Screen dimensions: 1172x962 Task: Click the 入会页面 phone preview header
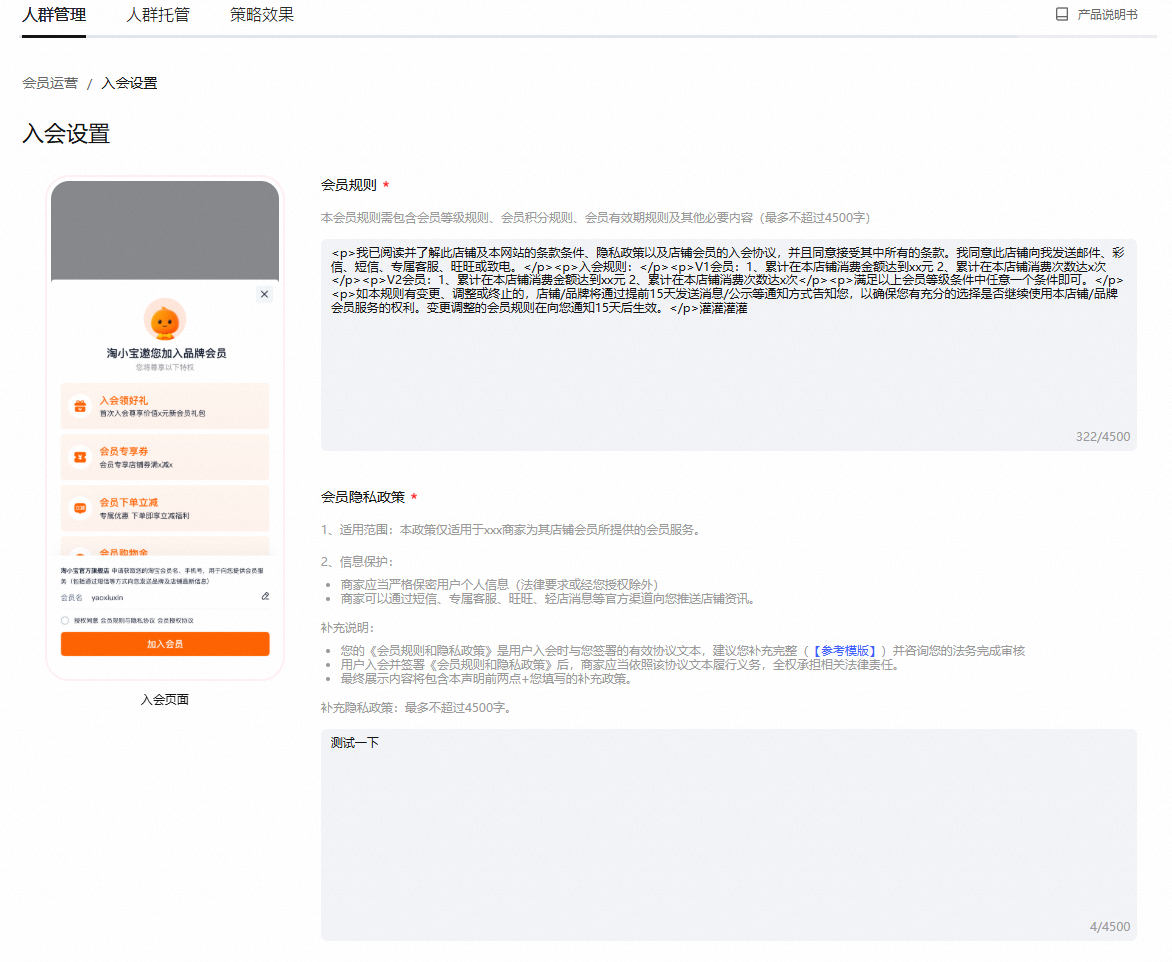click(x=164, y=231)
